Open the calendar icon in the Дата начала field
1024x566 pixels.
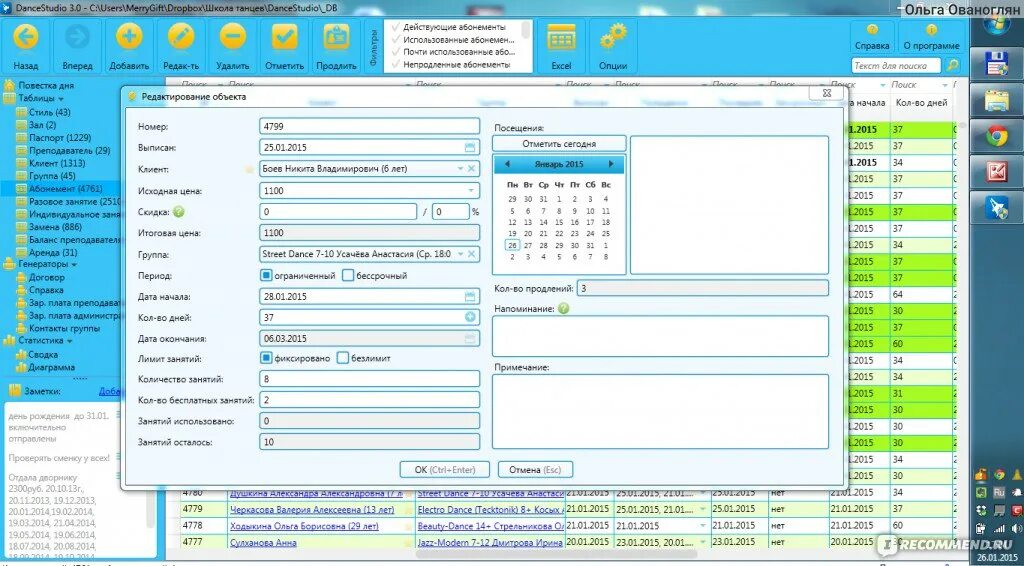click(x=470, y=296)
